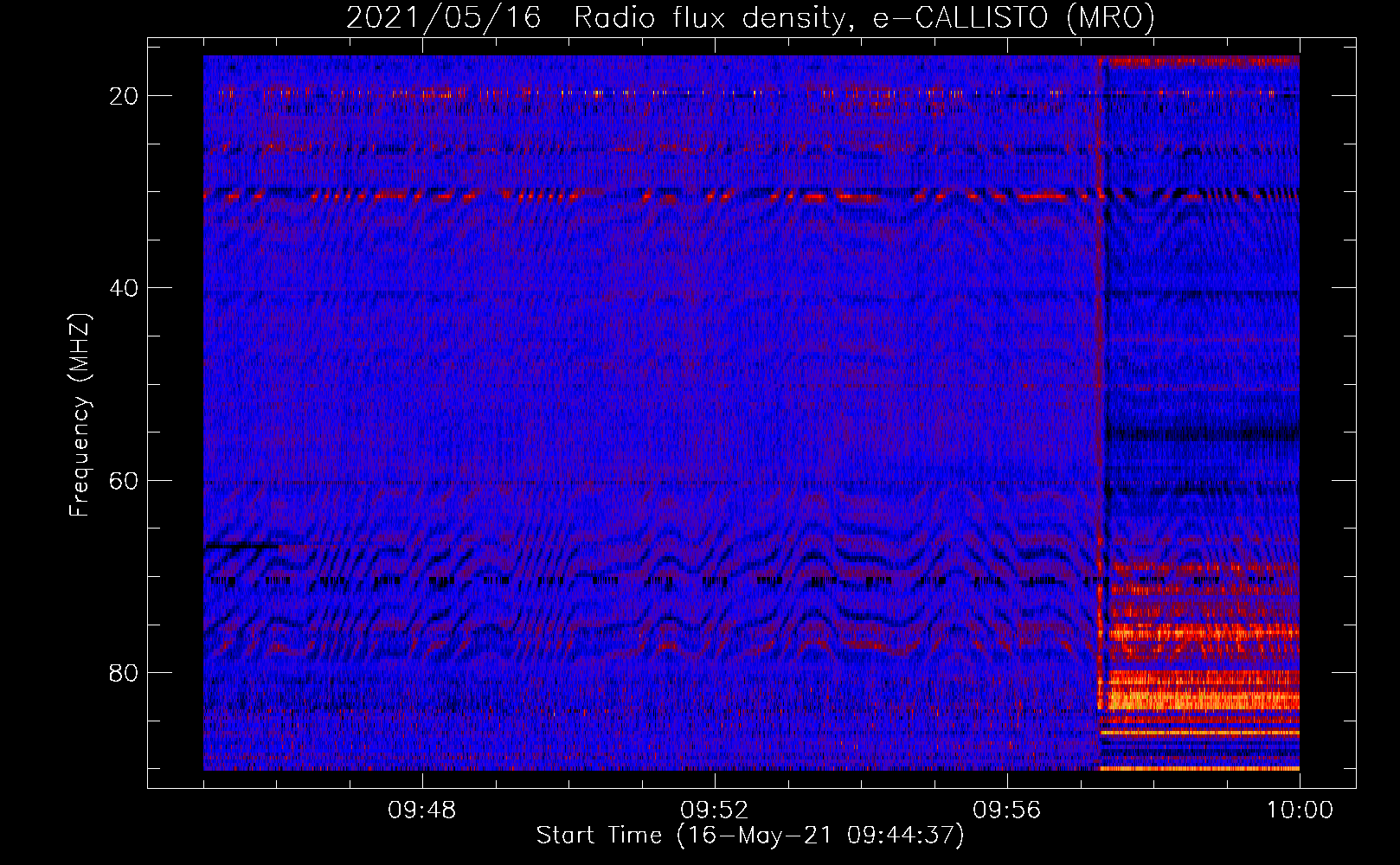Screen dimensions: 1400x865
Task: Select the 'Frequency (MHZ)' y-axis label
Action: click(x=80, y=416)
